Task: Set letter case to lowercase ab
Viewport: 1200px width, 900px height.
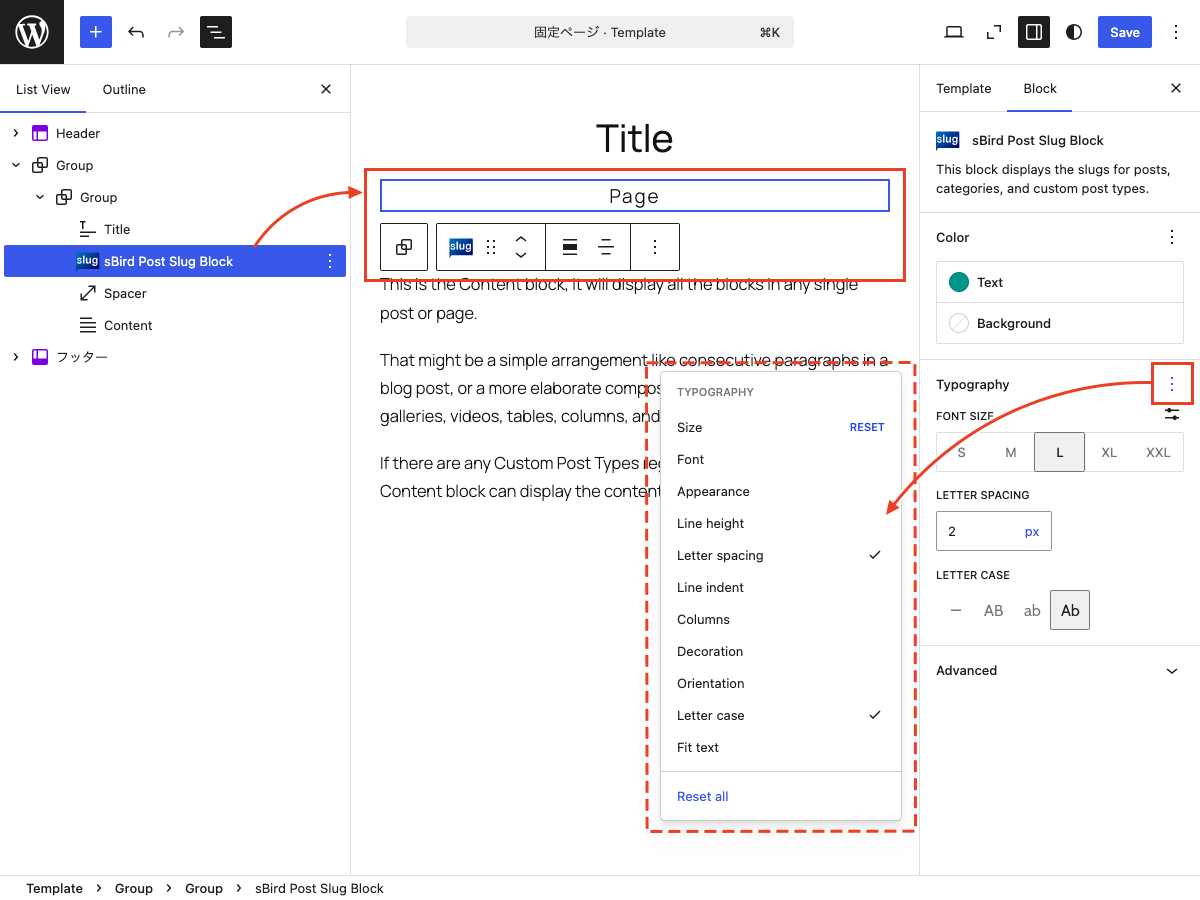Action: click(1032, 610)
